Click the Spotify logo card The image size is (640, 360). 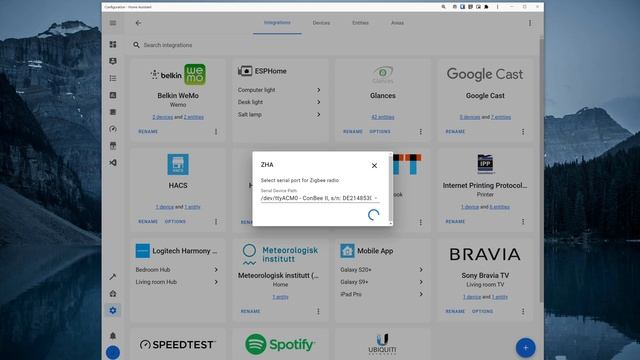click(280, 344)
